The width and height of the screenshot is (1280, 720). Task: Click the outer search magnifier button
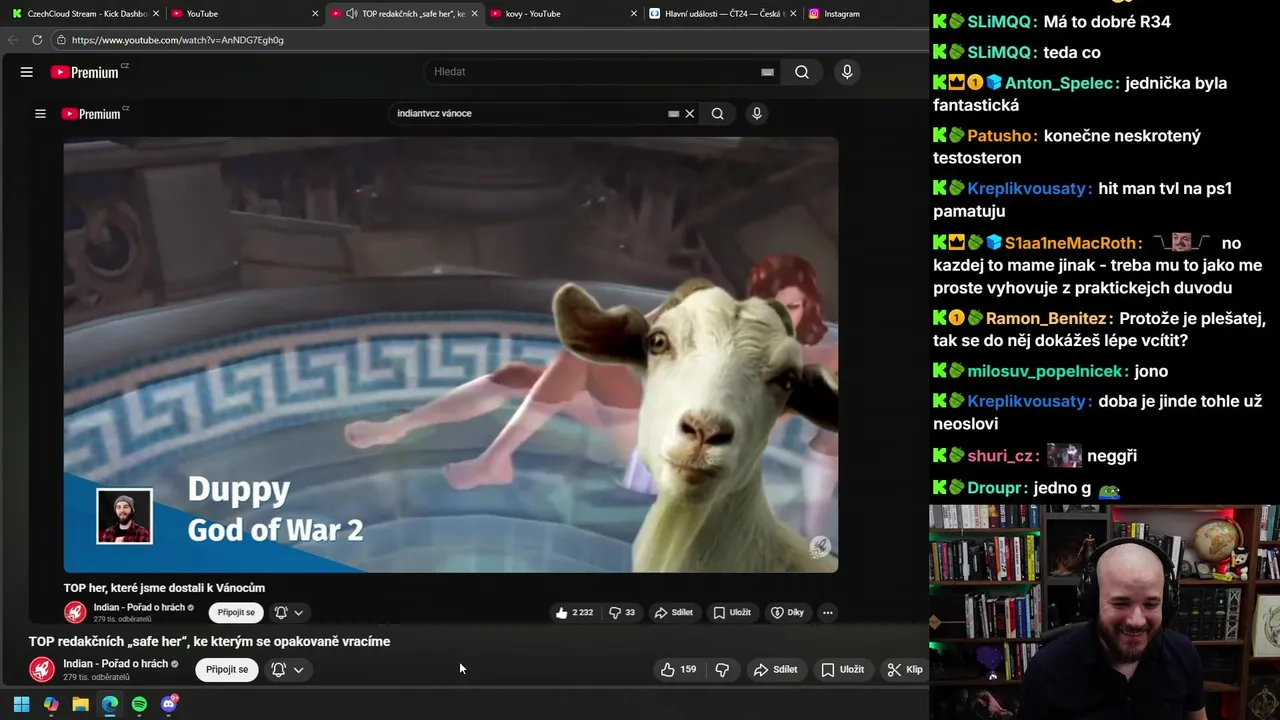[802, 72]
